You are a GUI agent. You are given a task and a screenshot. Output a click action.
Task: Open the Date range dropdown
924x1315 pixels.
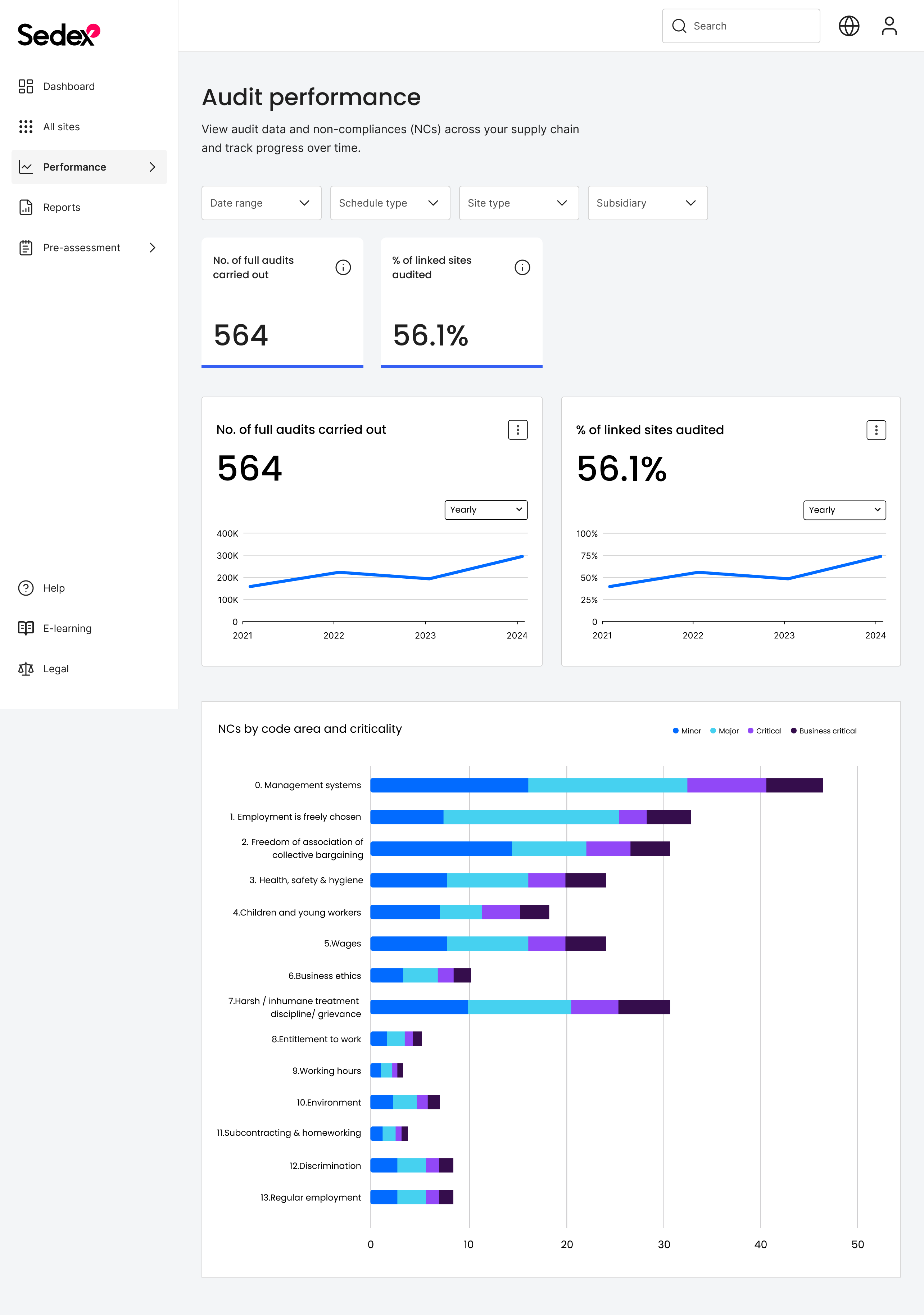click(261, 203)
